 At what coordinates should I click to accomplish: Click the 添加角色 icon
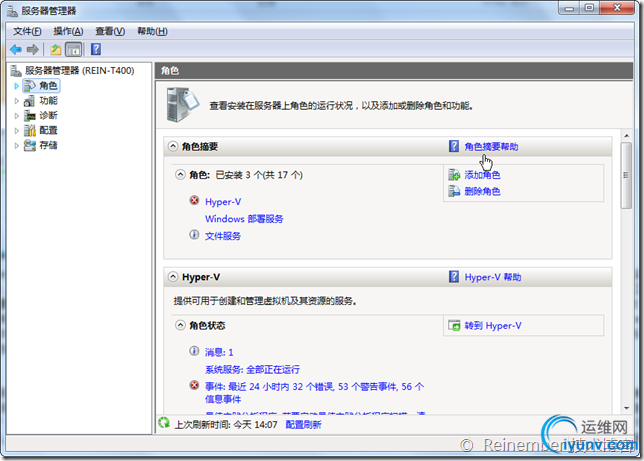tap(454, 175)
